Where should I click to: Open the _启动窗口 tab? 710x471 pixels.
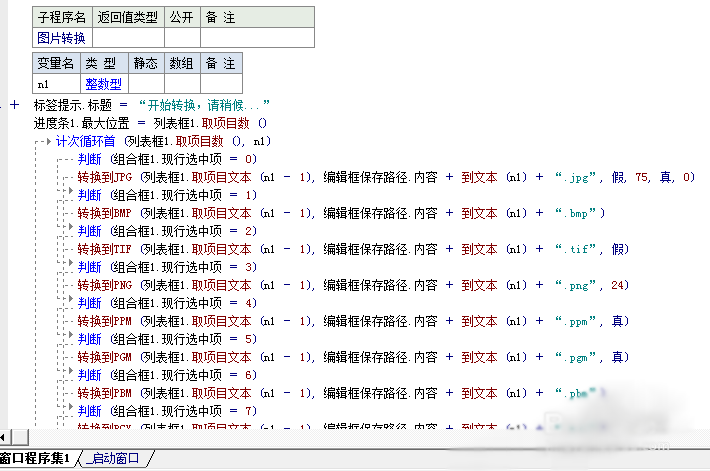pos(113,459)
